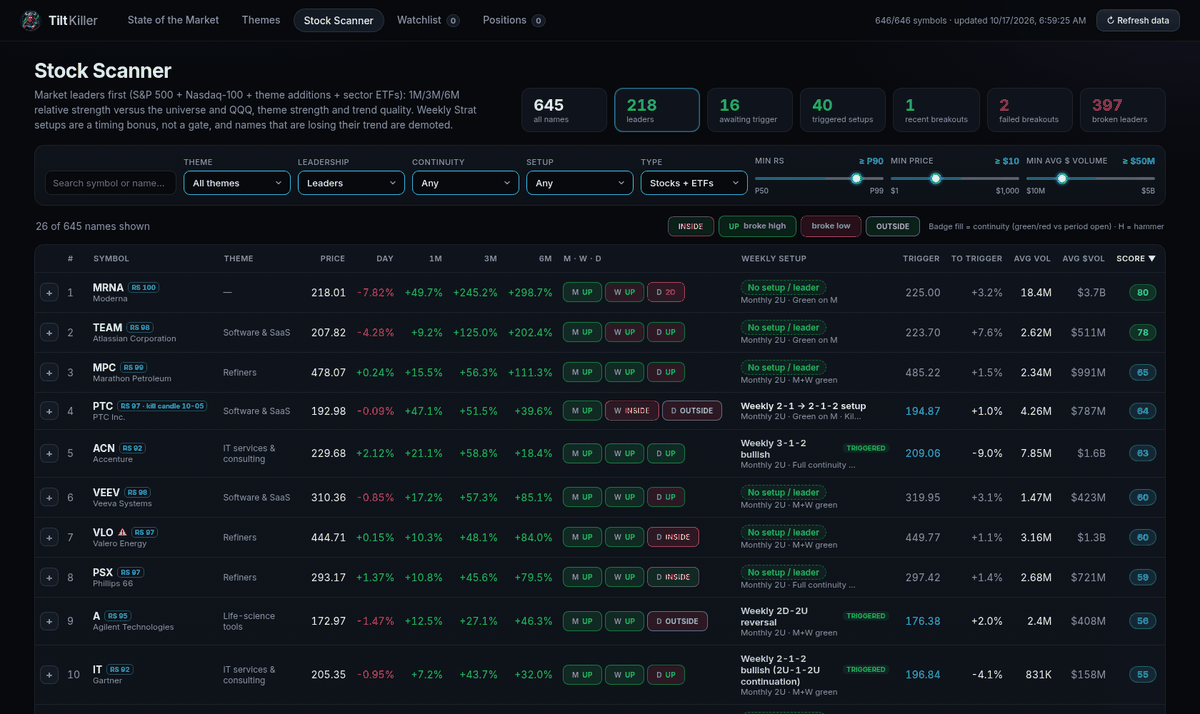This screenshot has height=714, width=1200.
Task: Go to State of the Market tab
Action: (x=173, y=20)
